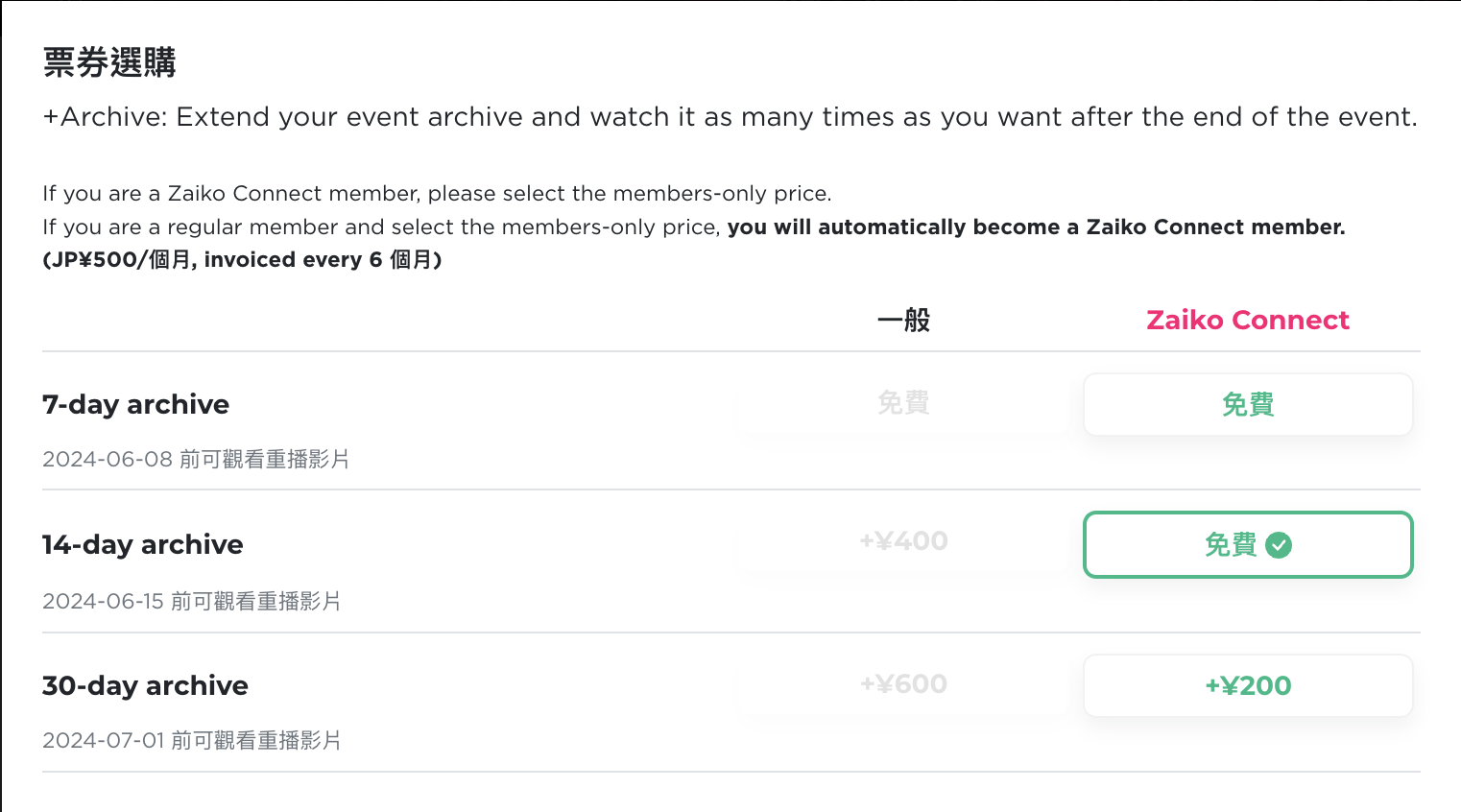Screen dimensions: 1461x812
Task: Click the 一般 column header
Action: (903, 320)
